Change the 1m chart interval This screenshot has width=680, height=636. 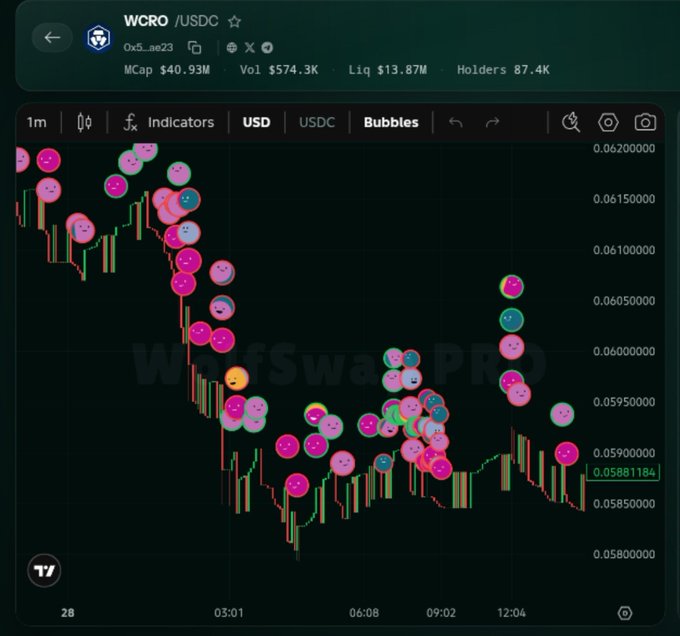pos(36,122)
